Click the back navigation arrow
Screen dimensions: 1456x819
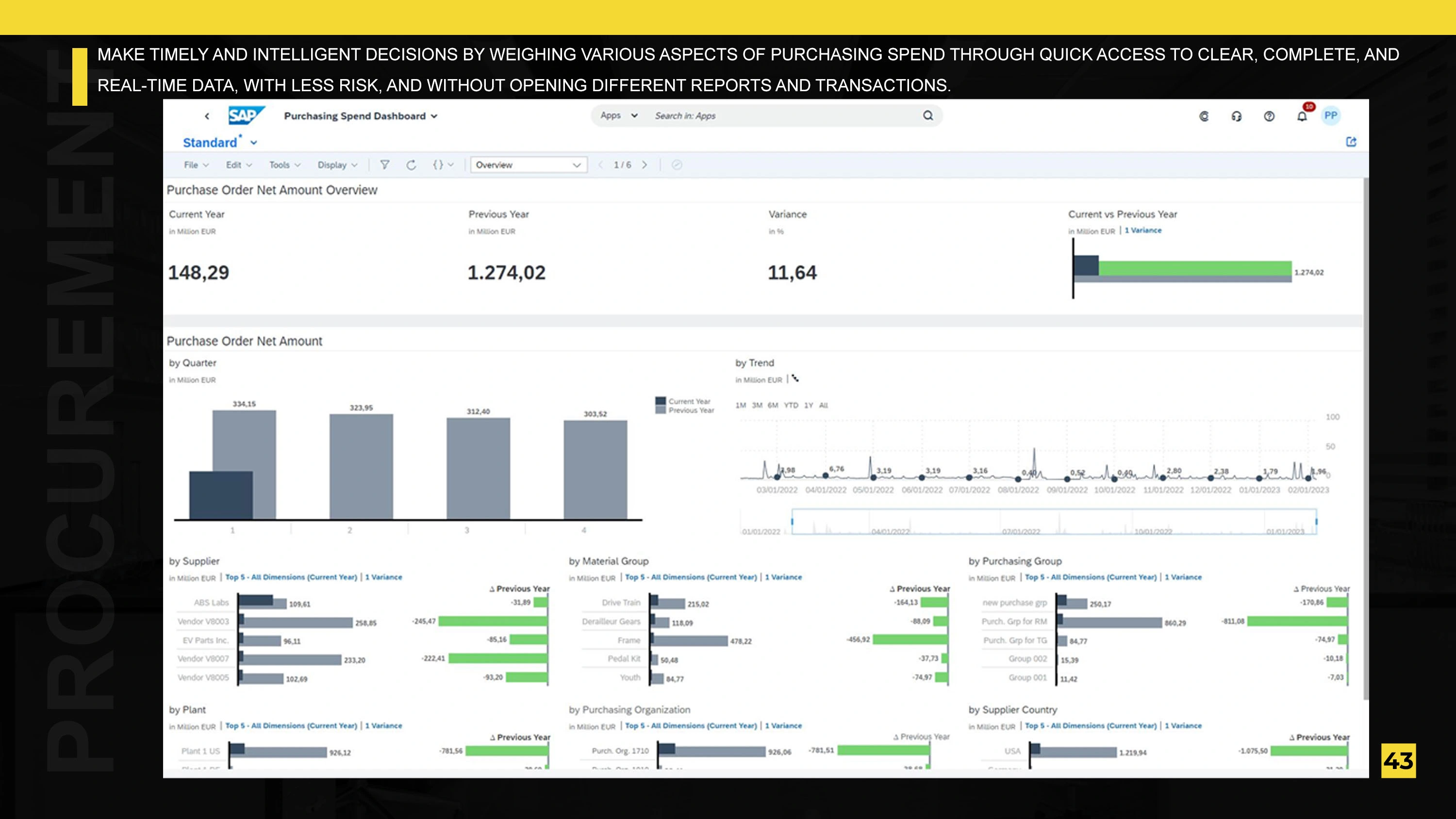(x=207, y=116)
